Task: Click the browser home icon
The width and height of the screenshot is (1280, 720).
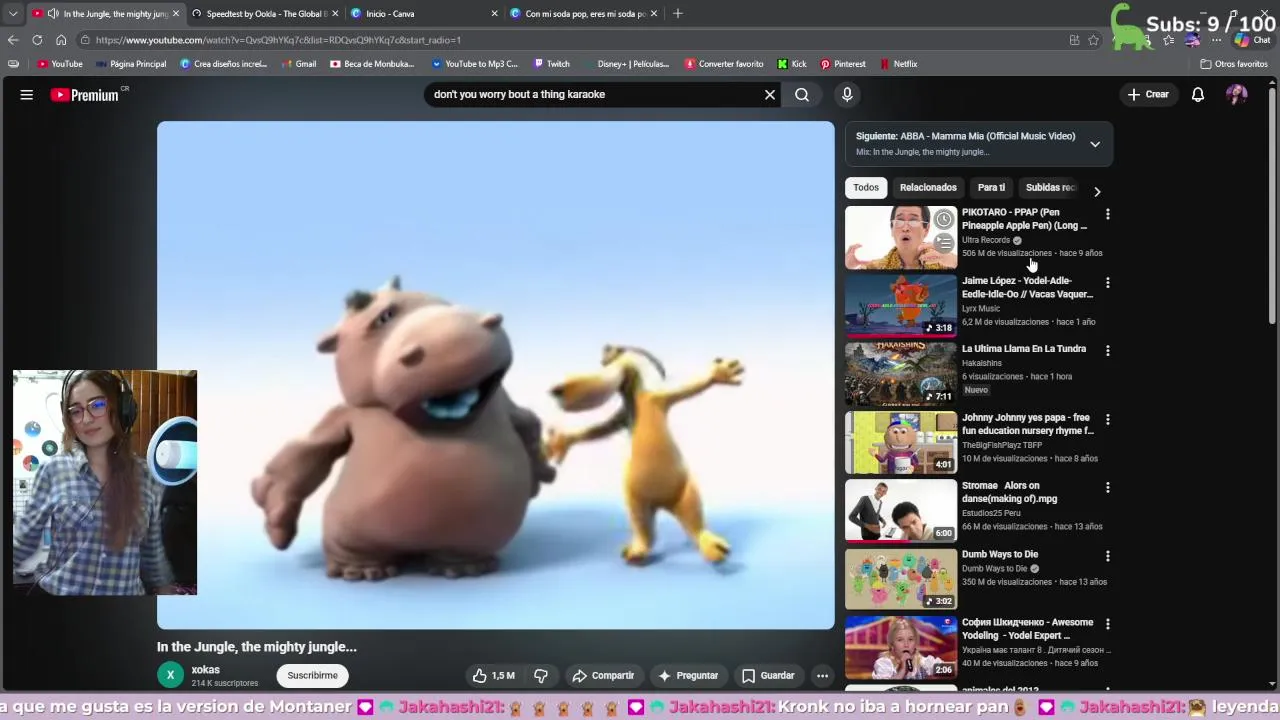Action: 61,40
